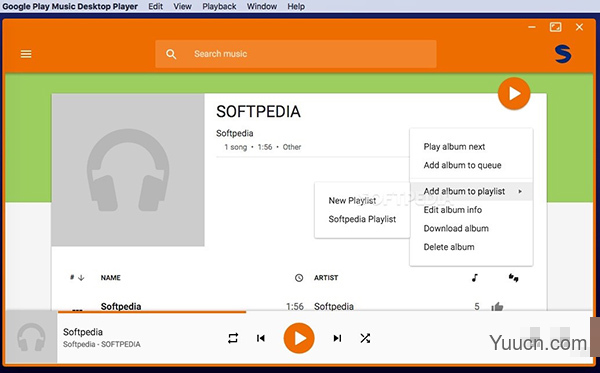Click Softpedia artist in track row

click(334, 306)
